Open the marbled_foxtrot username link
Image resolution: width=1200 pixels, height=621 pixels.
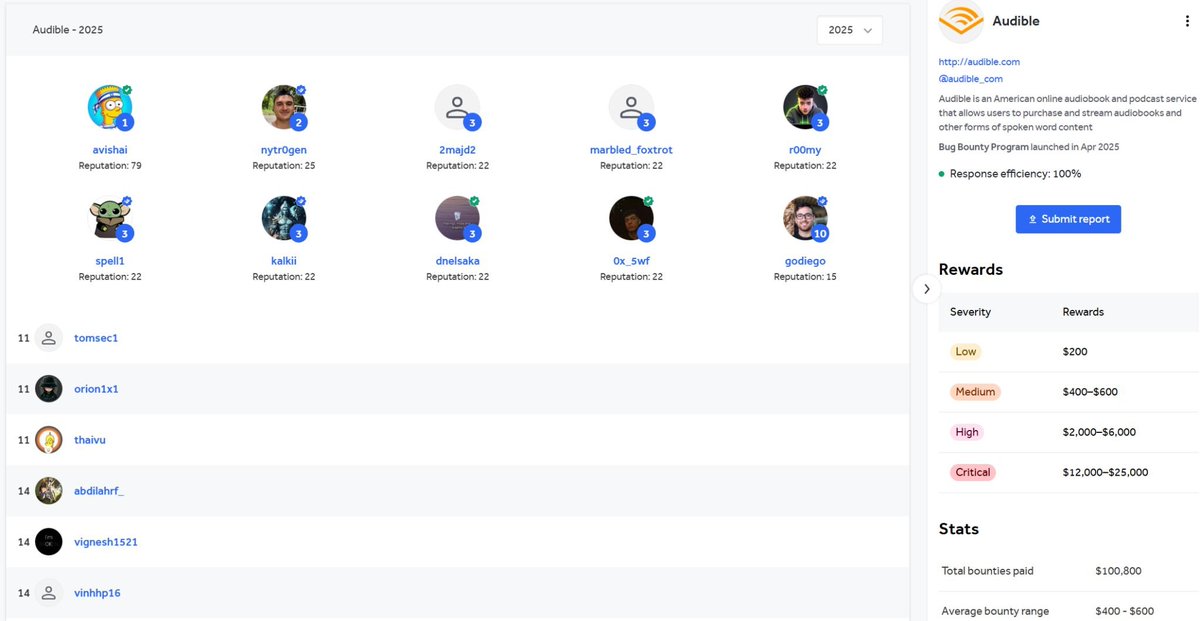coord(631,150)
